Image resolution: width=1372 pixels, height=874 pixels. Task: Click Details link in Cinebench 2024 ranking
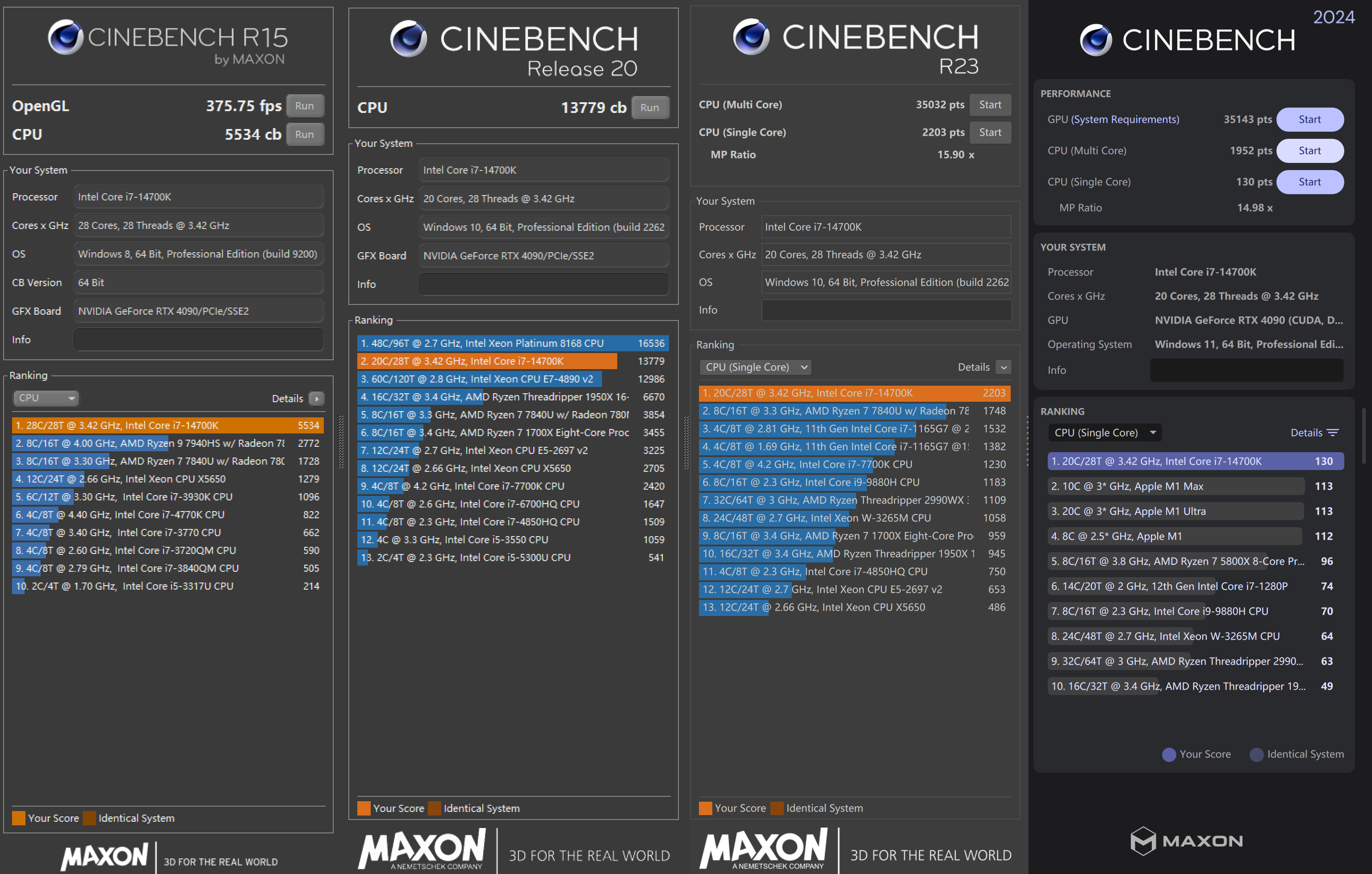[x=1306, y=433]
